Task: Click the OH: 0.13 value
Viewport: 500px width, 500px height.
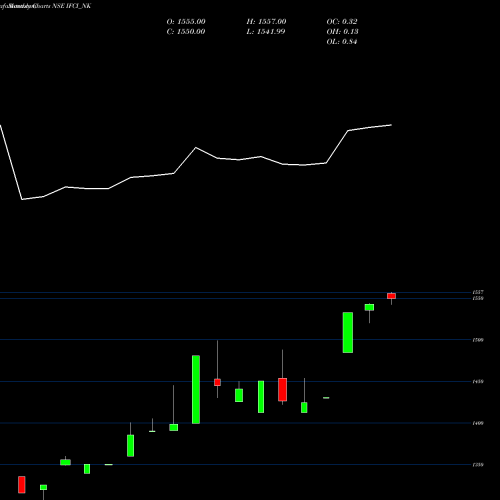Action: pyautogui.click(x=342, y=32)
